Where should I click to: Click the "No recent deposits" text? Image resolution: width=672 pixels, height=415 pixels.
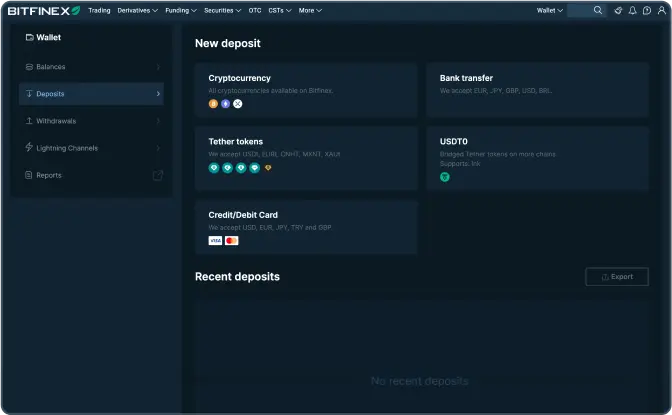point(420,381)
